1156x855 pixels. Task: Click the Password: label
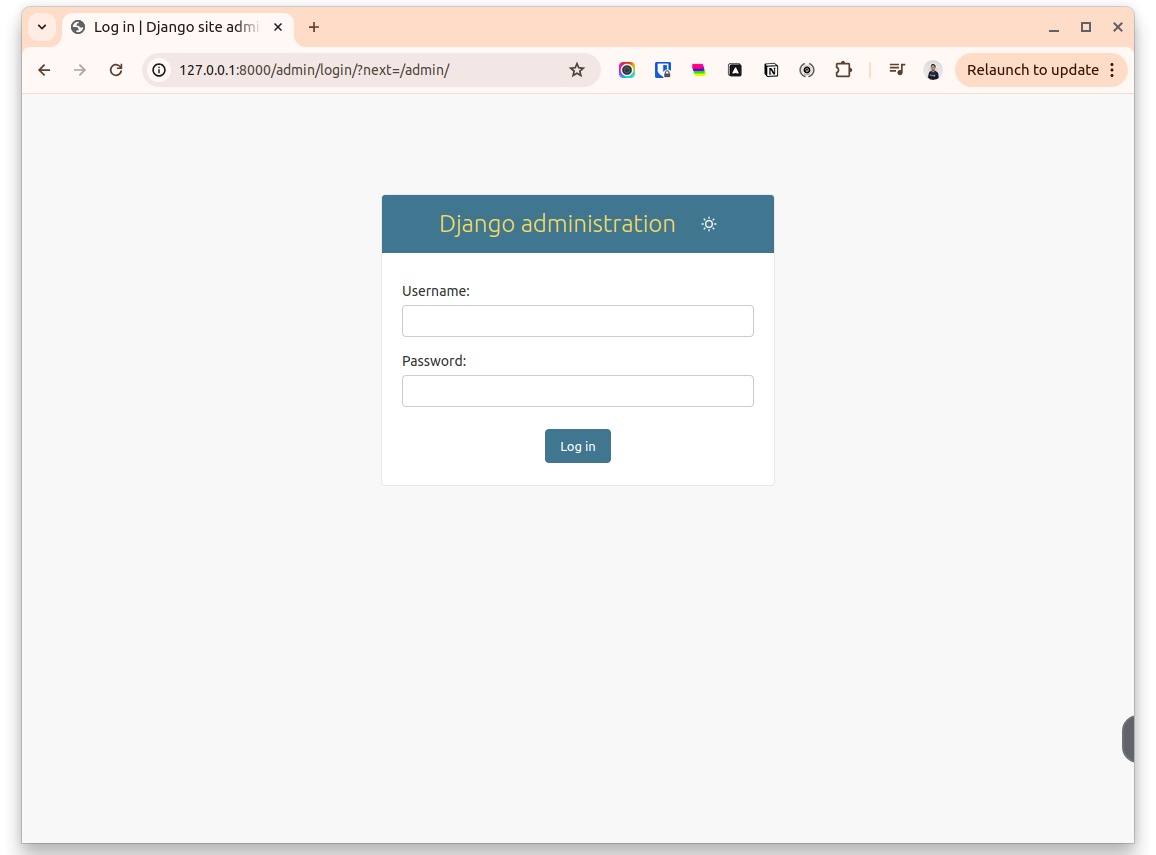[434, 361]
